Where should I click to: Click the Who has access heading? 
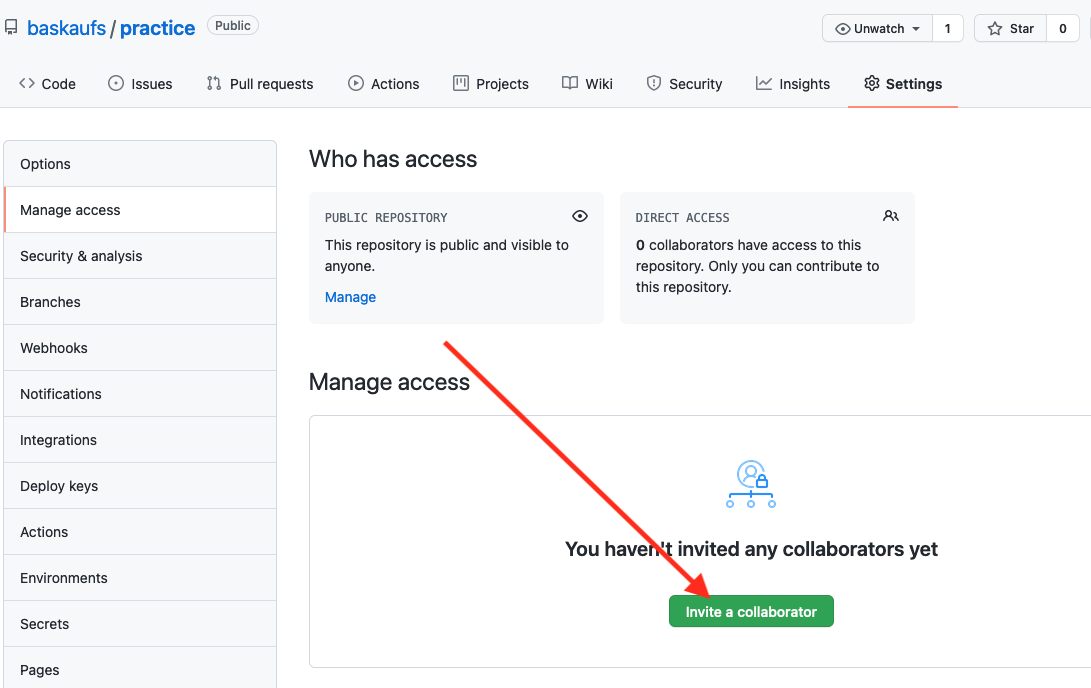click(x=393, y=159)
